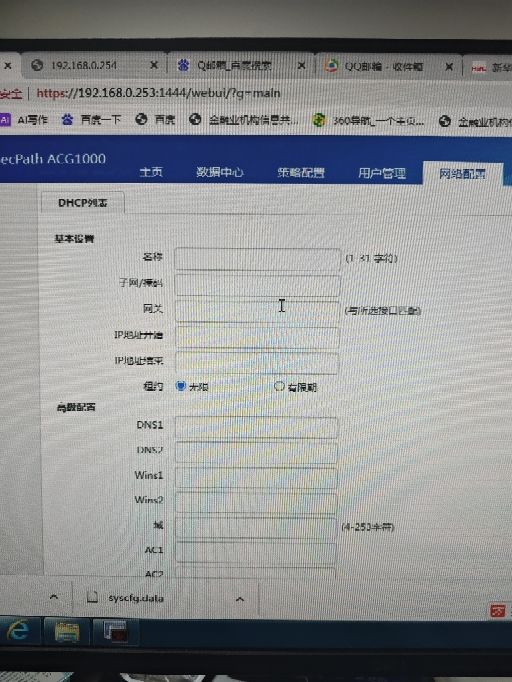Close the QQ邮箱 收件箱 tab
This screenshot has width=512, height=682.
(x=449, y=67)
